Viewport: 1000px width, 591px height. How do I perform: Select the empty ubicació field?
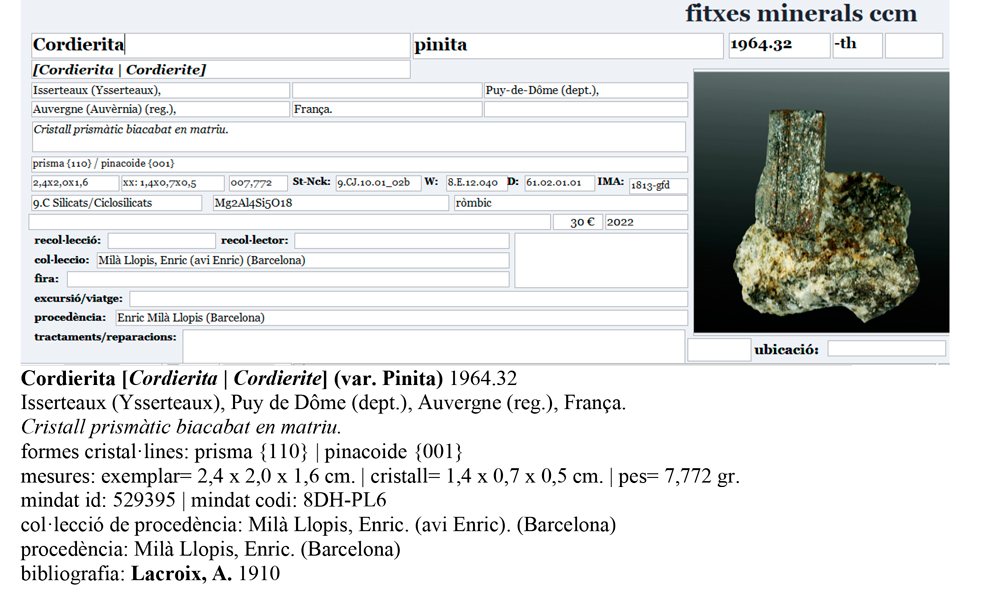886,349
